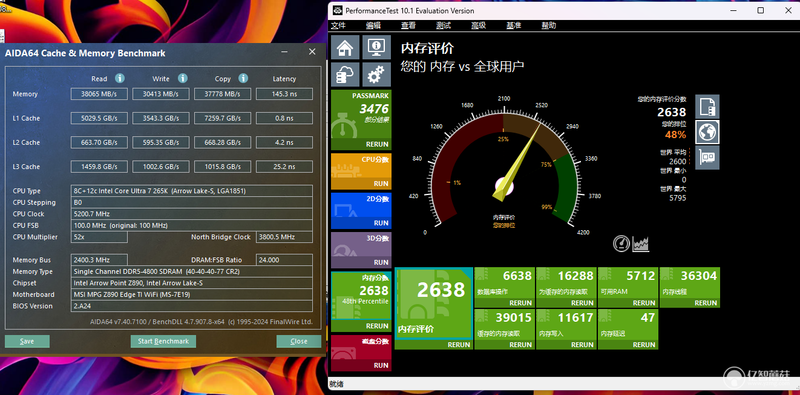800x395 pixels.
Task: Click the hardware card comparison icon
Action: tap(708, 158)
